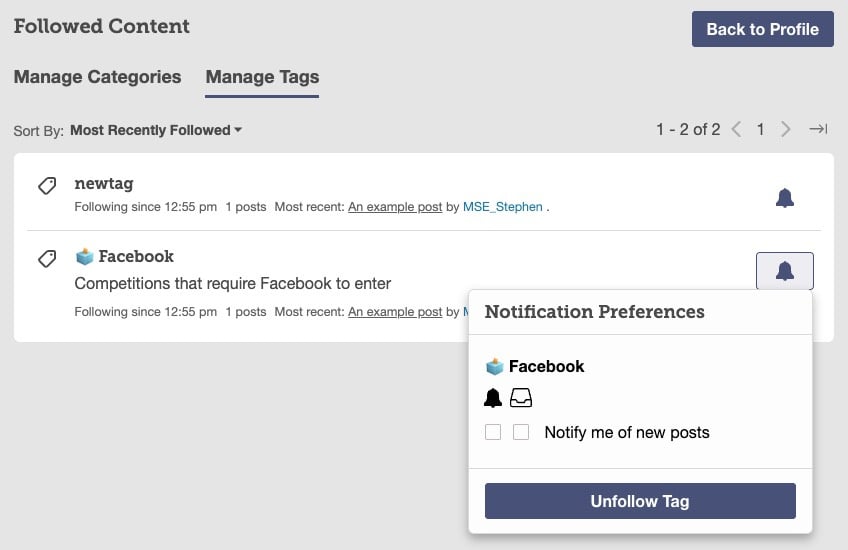Click the popup bell notification icon
This screenshot has width=848, height=550.
click(493, 398)
